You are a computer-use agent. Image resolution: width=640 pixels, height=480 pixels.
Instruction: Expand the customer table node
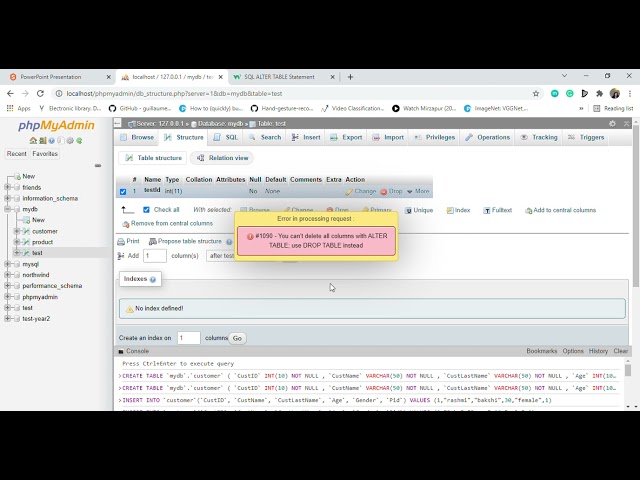tap(17, 231)
